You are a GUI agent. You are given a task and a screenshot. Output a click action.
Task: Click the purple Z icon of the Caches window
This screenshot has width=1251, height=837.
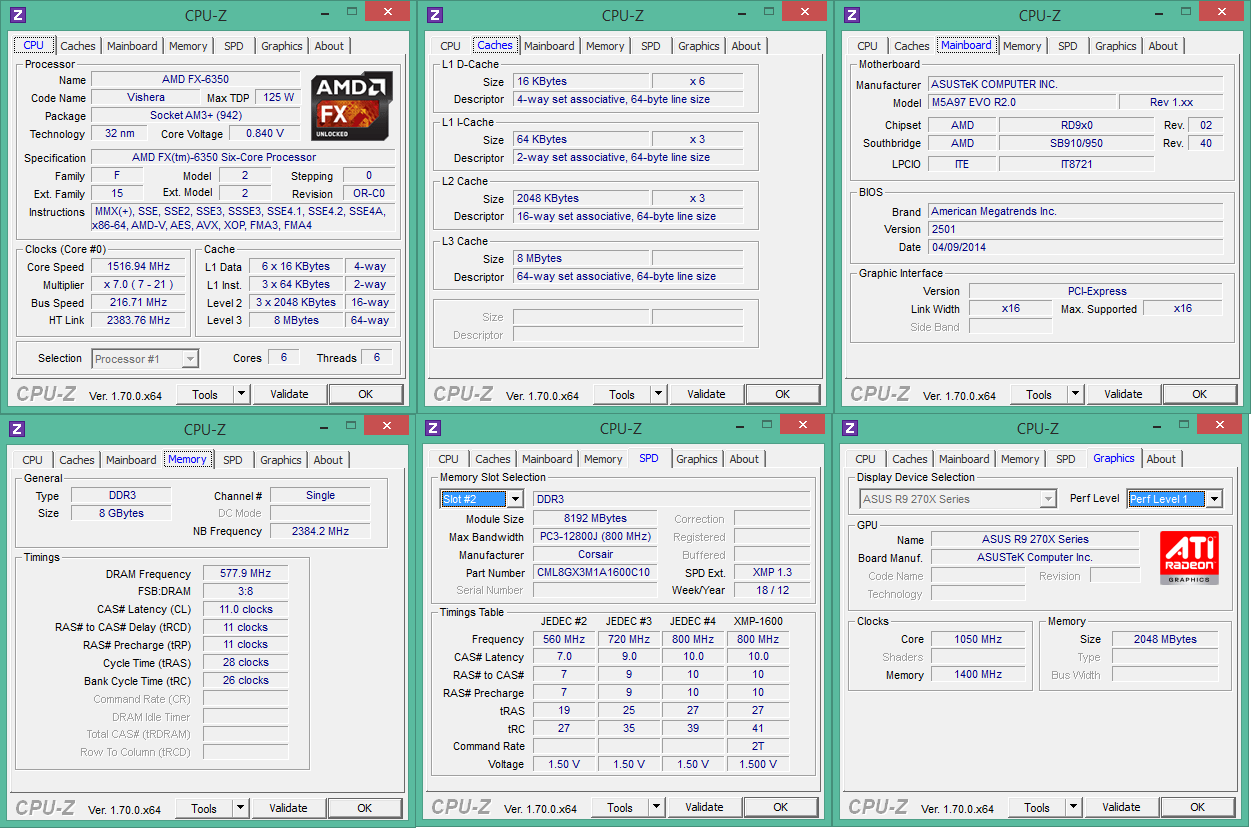click(x=434, y=14)
